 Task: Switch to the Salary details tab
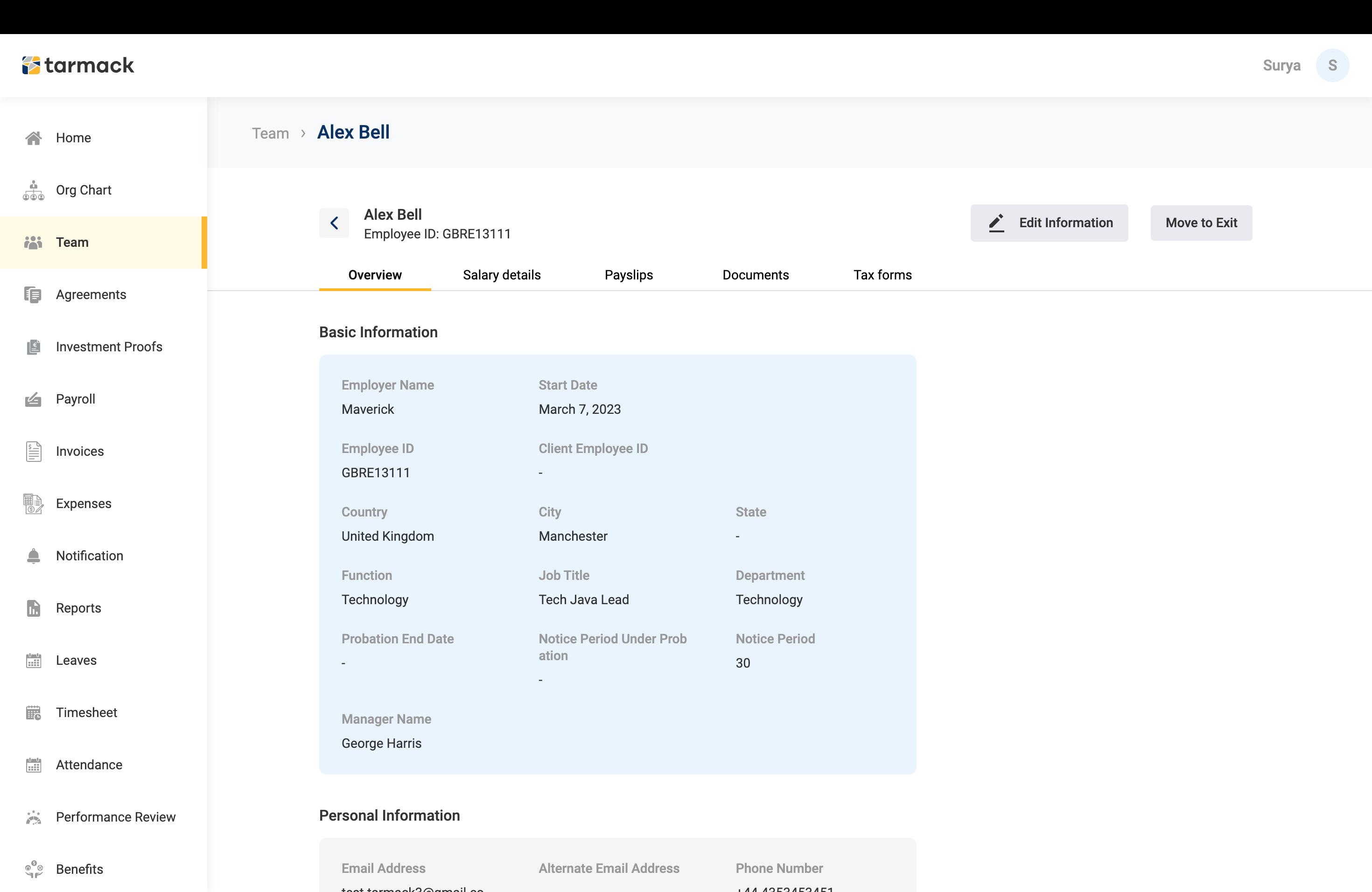point(502,275)
